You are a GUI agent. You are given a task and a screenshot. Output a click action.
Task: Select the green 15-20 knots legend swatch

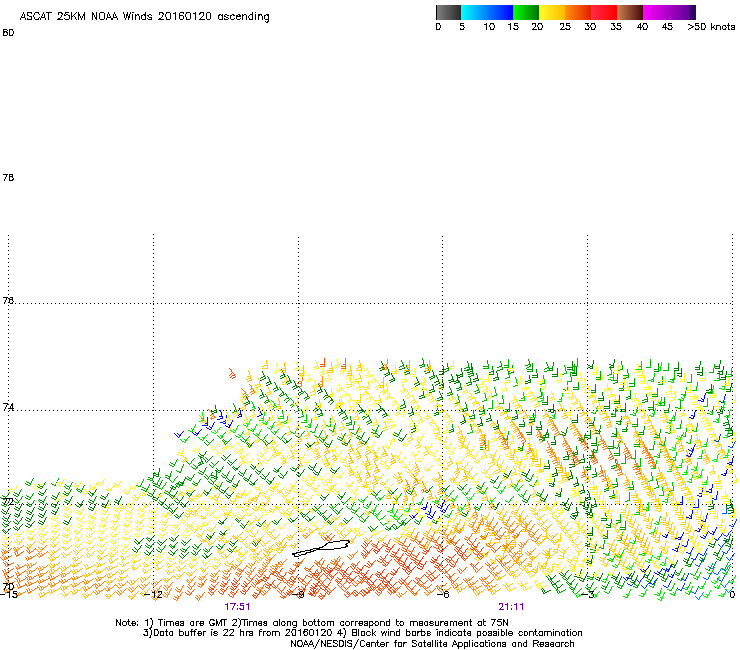point(526,12)
